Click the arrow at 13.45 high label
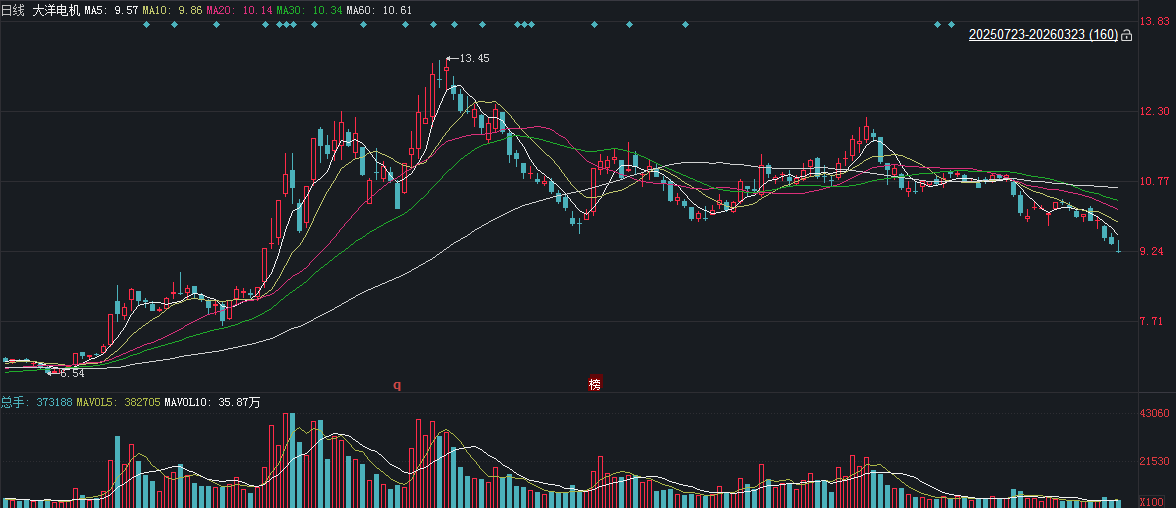The width and height of the screenshot is (1176, 508). [x=452, y=59]
